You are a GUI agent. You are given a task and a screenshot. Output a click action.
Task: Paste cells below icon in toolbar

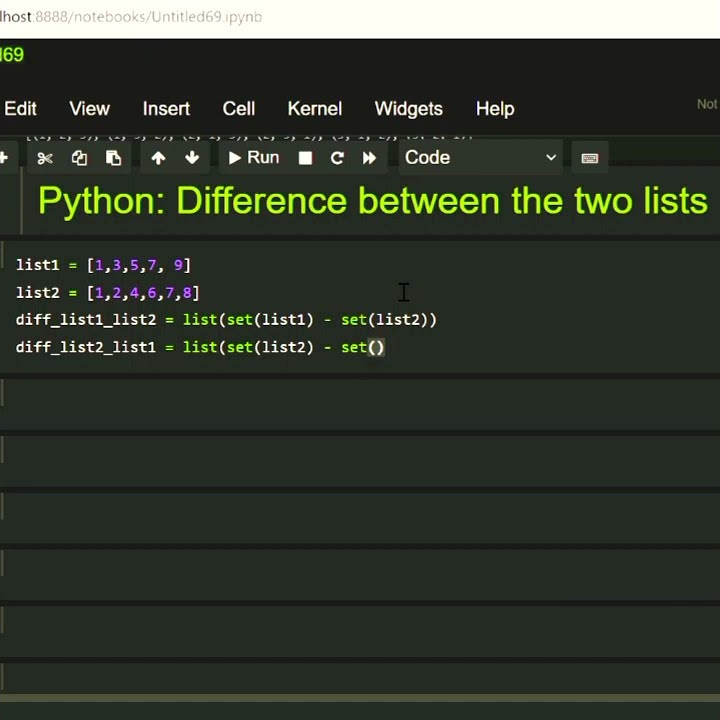tap(113, 158)
